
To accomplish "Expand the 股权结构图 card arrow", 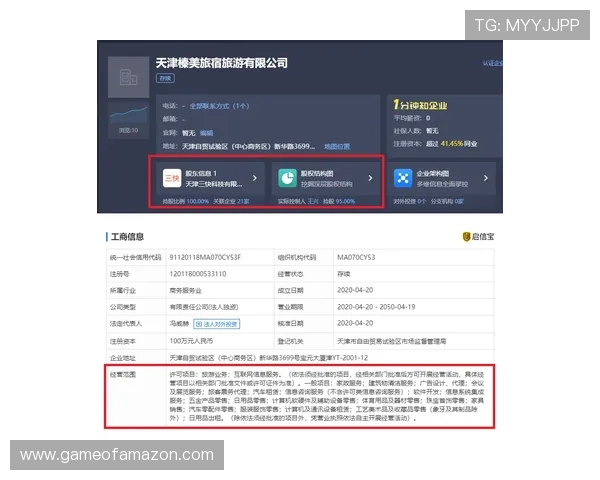I will 370,178.
